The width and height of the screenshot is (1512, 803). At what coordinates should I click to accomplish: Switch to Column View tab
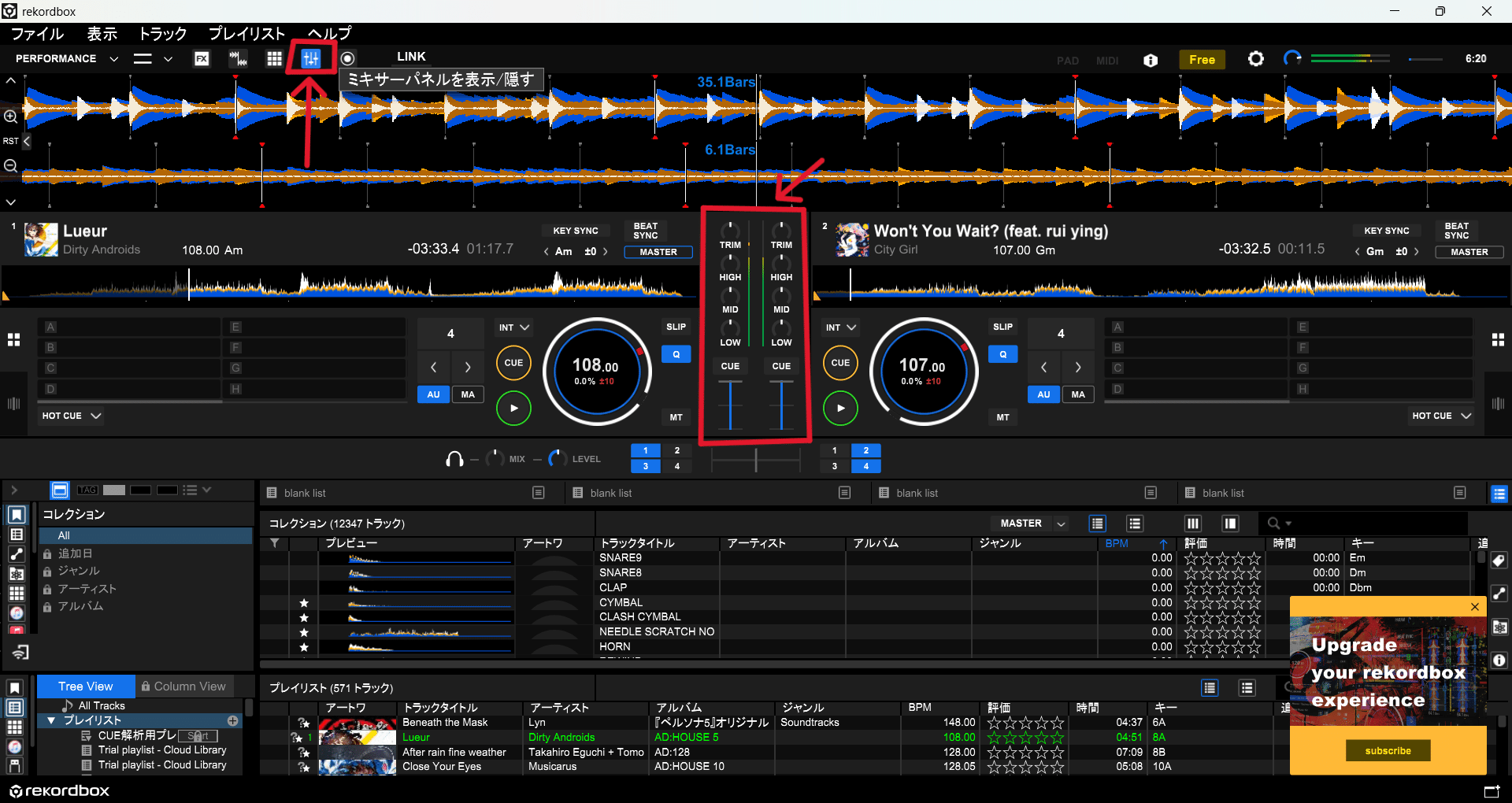coord(183,686)
